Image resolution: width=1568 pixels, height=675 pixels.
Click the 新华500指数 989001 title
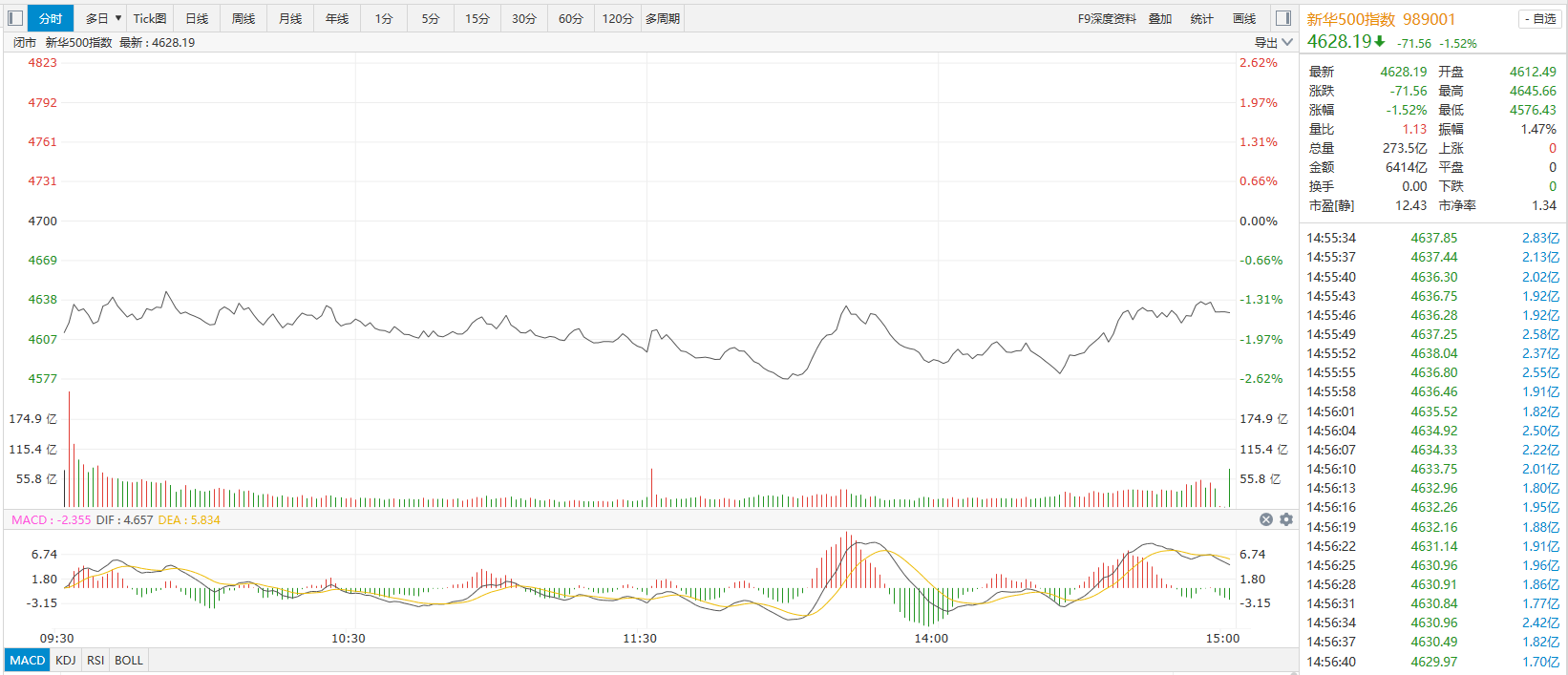pyautogui.click(x=1381, y=19)
